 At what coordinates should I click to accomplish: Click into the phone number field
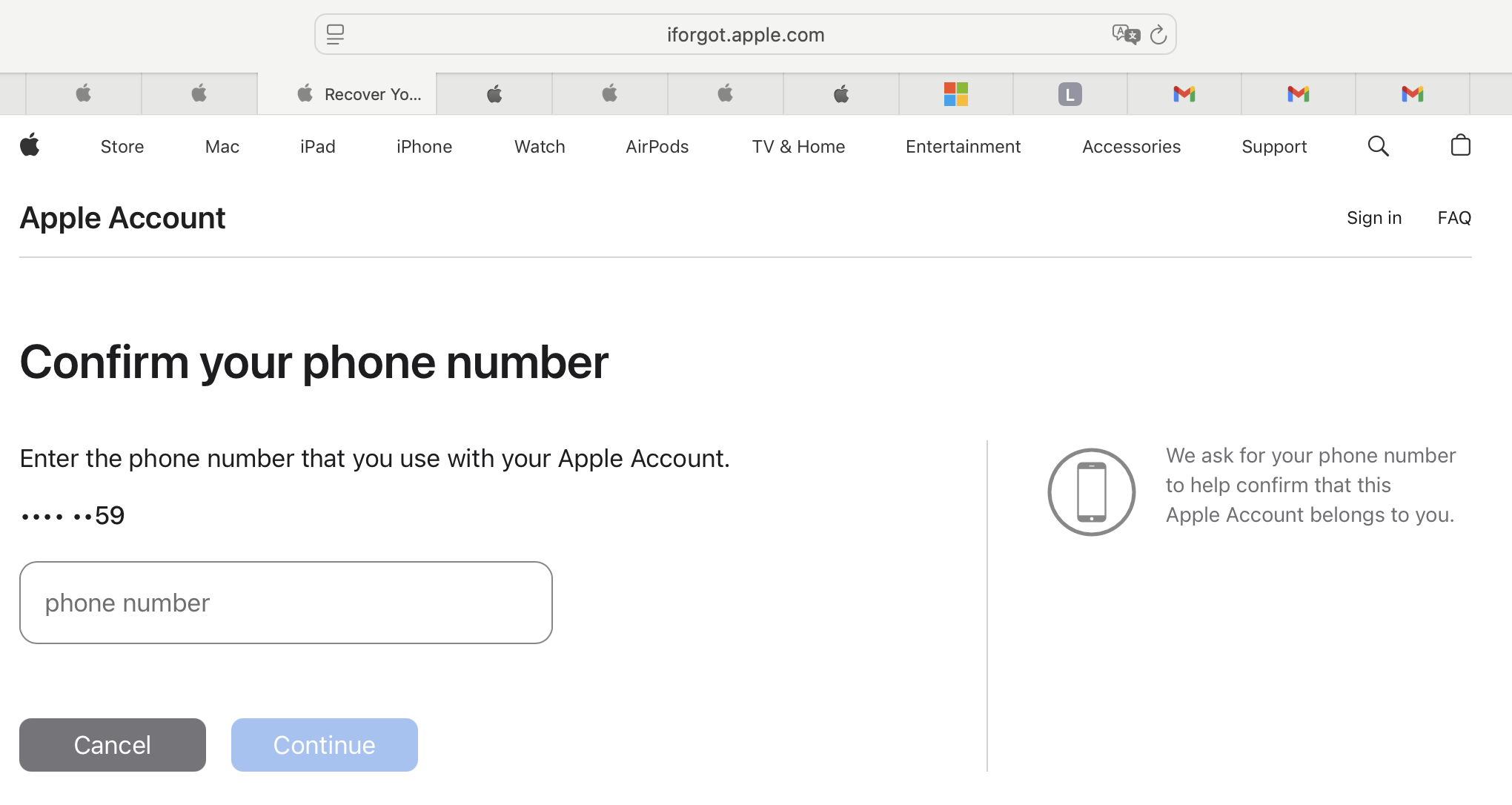[x=285, y=603]
